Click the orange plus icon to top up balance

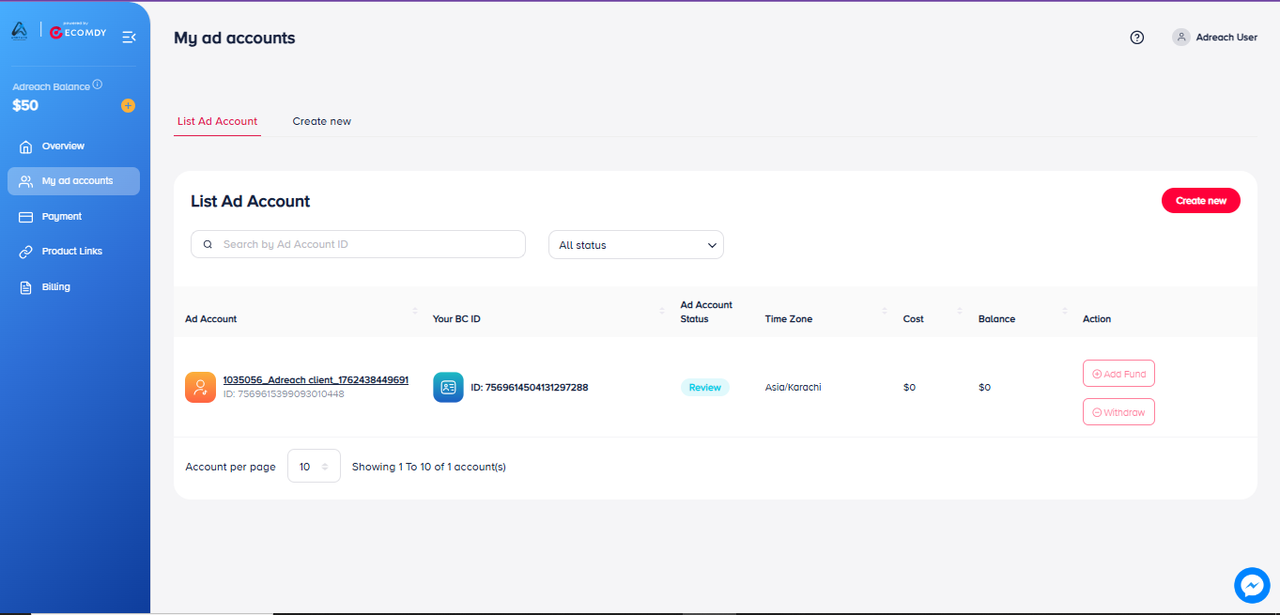128,106
